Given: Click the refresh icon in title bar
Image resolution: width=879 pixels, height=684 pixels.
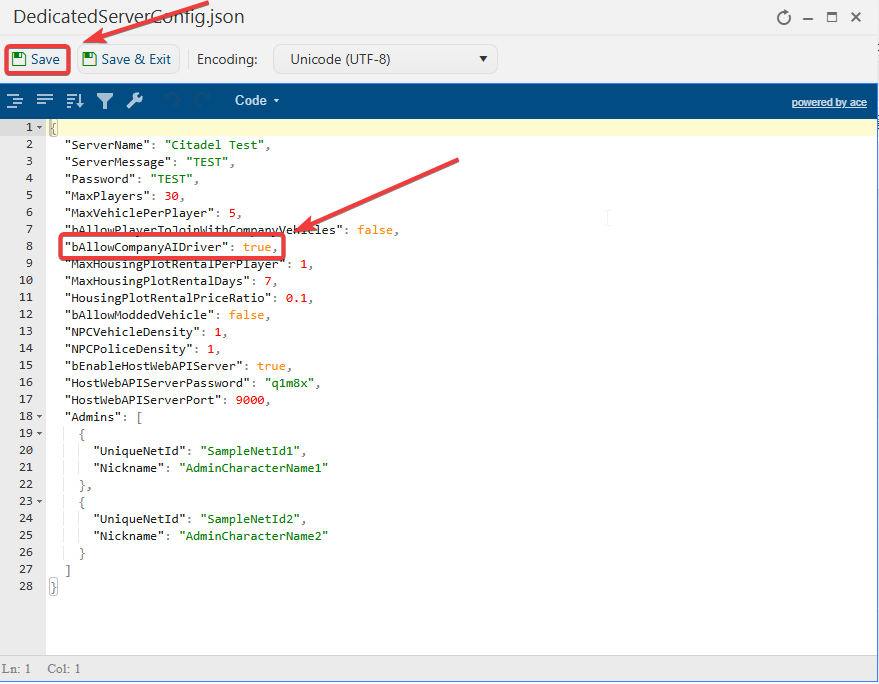Looking at the screenshot, I should [x=784, y=18].
